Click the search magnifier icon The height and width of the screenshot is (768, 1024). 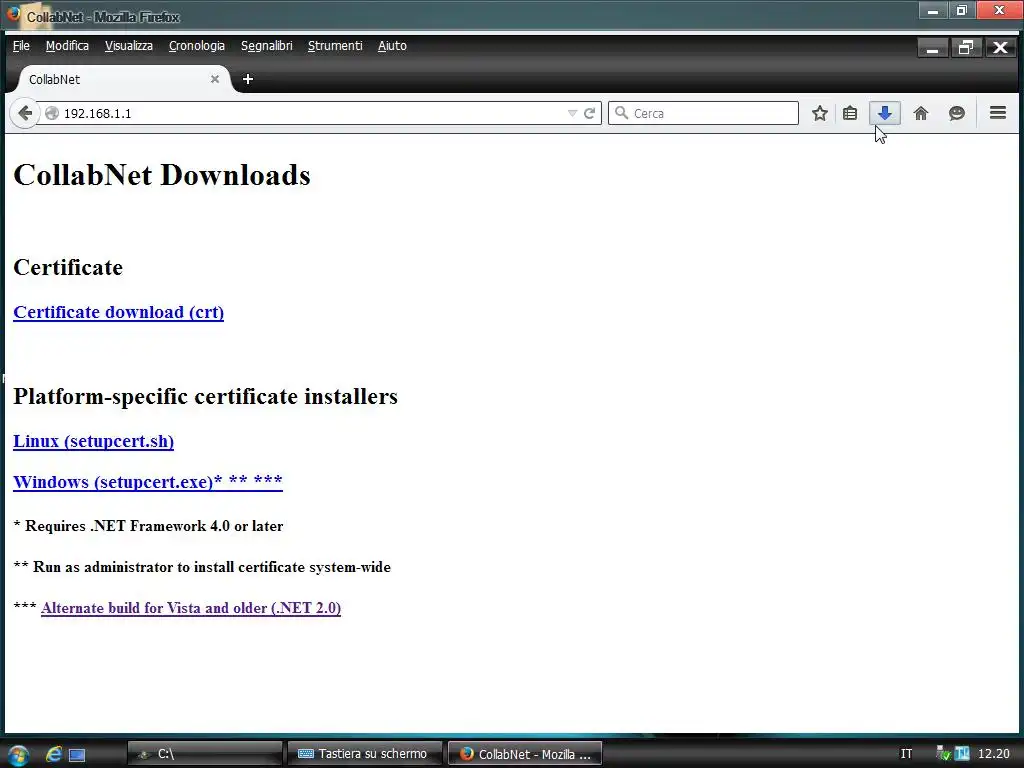[x=621, y=113]
